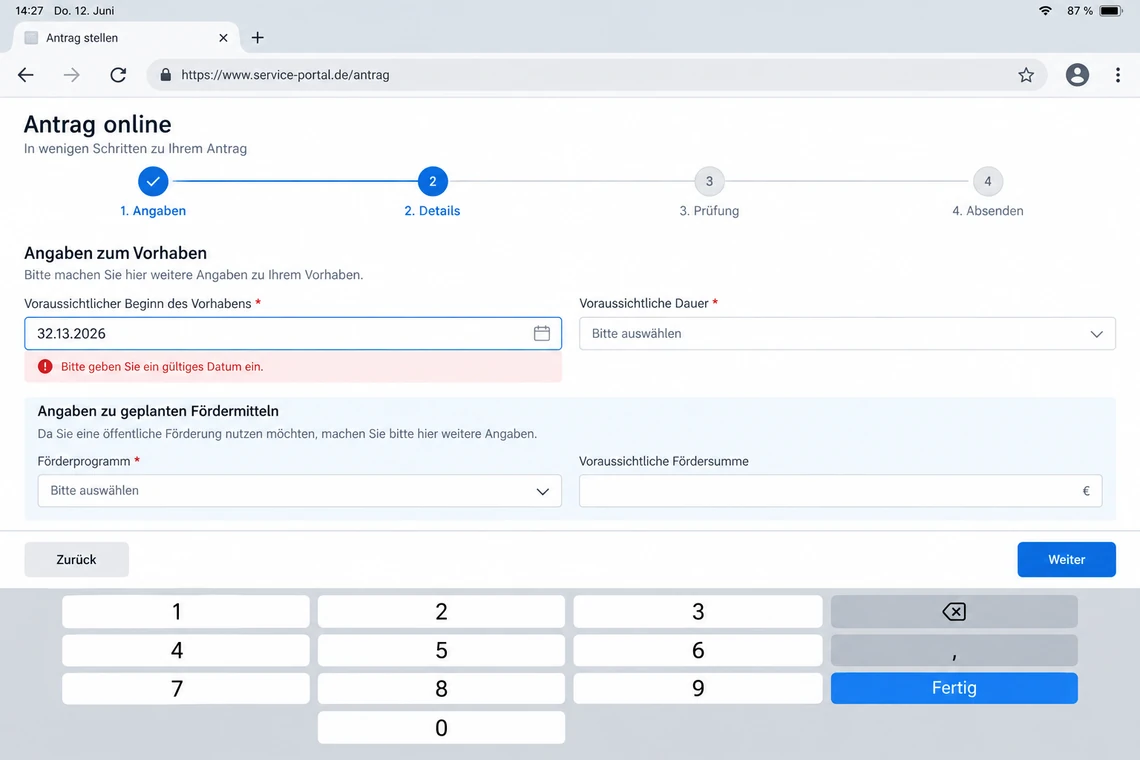The image size is (1140, 760).
Task: Select the 'Antrag stellen' browser tab
Action: (x=125, y=38)
